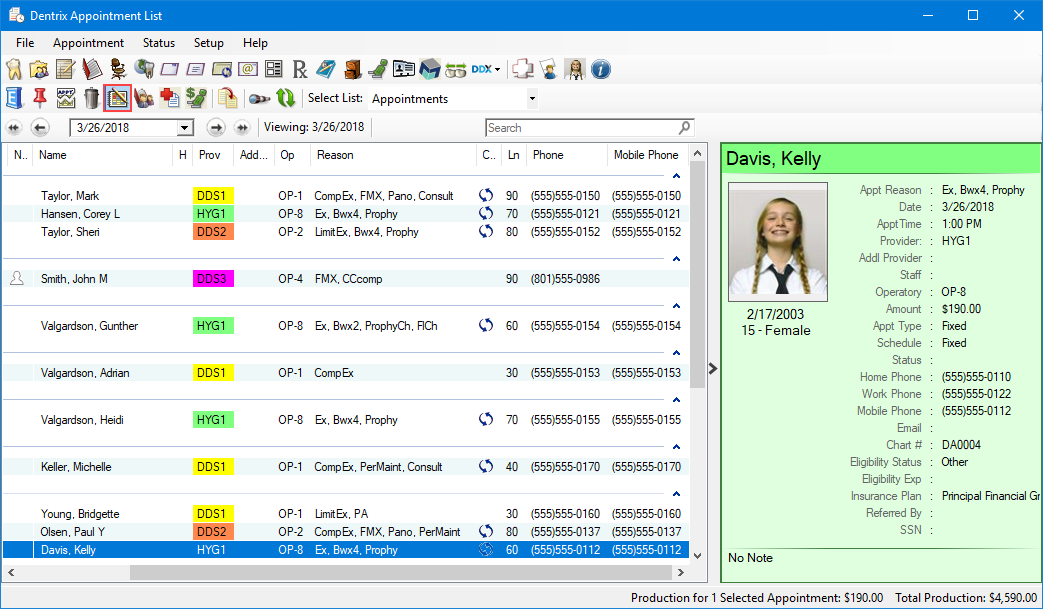Open the Setup menu
1043x609 pixels.
click(209, 43)
